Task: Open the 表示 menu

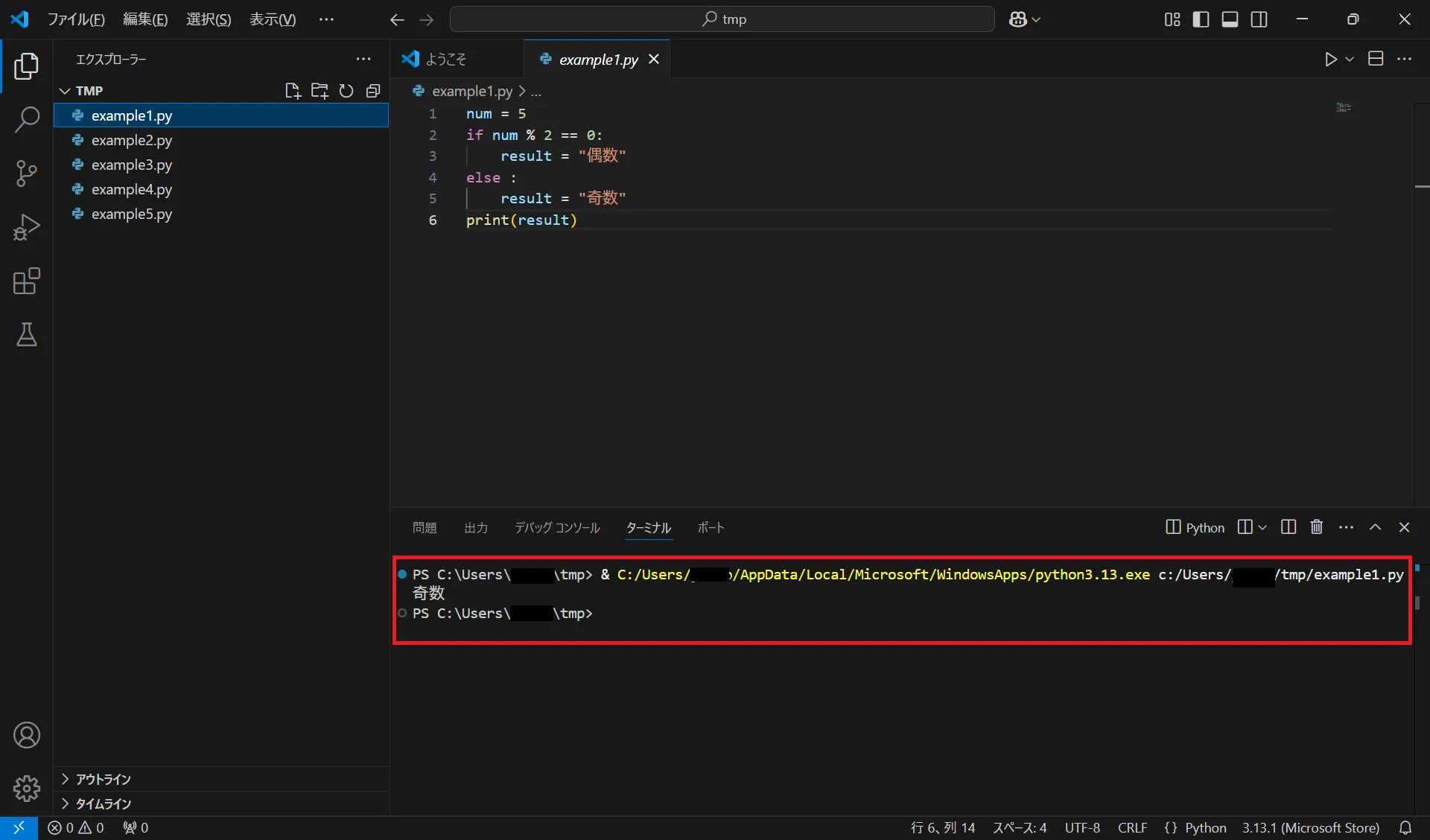Action: [x=273, y=19]
